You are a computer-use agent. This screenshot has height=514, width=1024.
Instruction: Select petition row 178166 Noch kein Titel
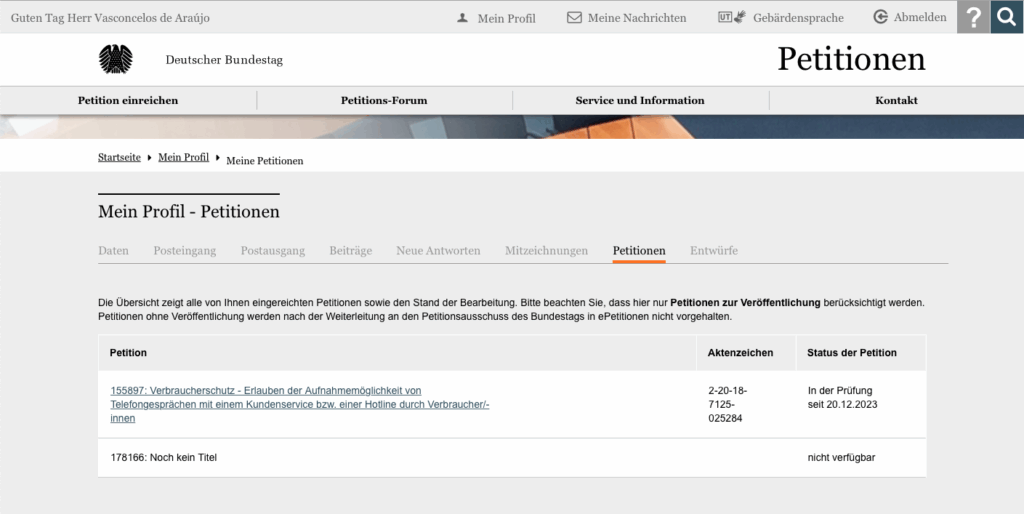(x=164, y=458)
